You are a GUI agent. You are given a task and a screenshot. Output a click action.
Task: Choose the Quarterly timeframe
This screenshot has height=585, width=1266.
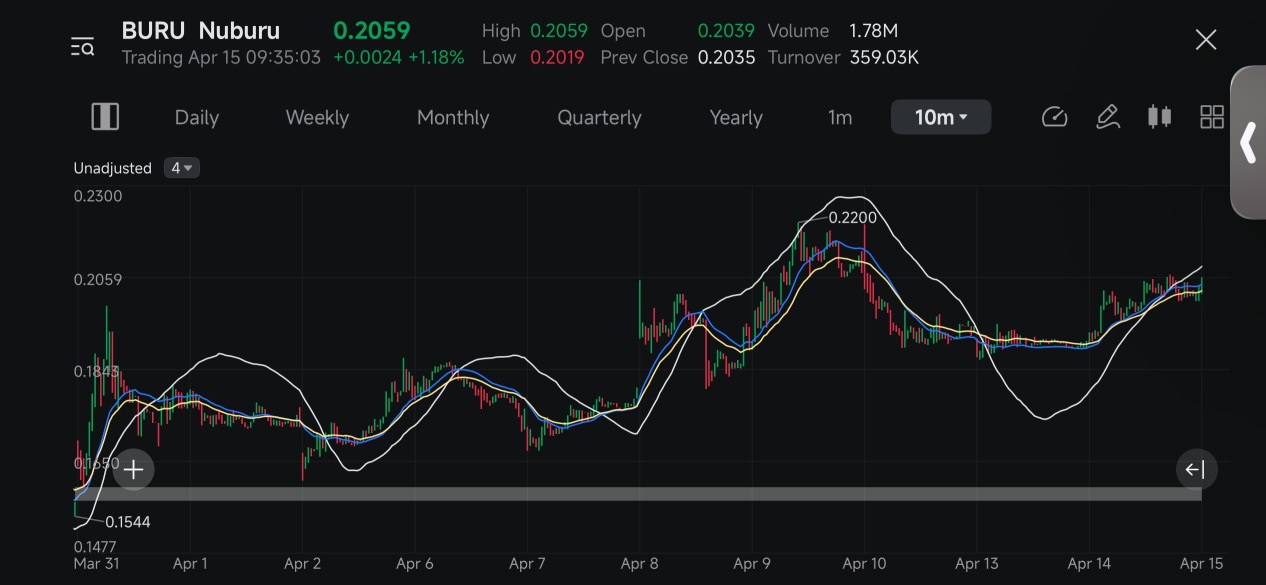coord(599,118)
